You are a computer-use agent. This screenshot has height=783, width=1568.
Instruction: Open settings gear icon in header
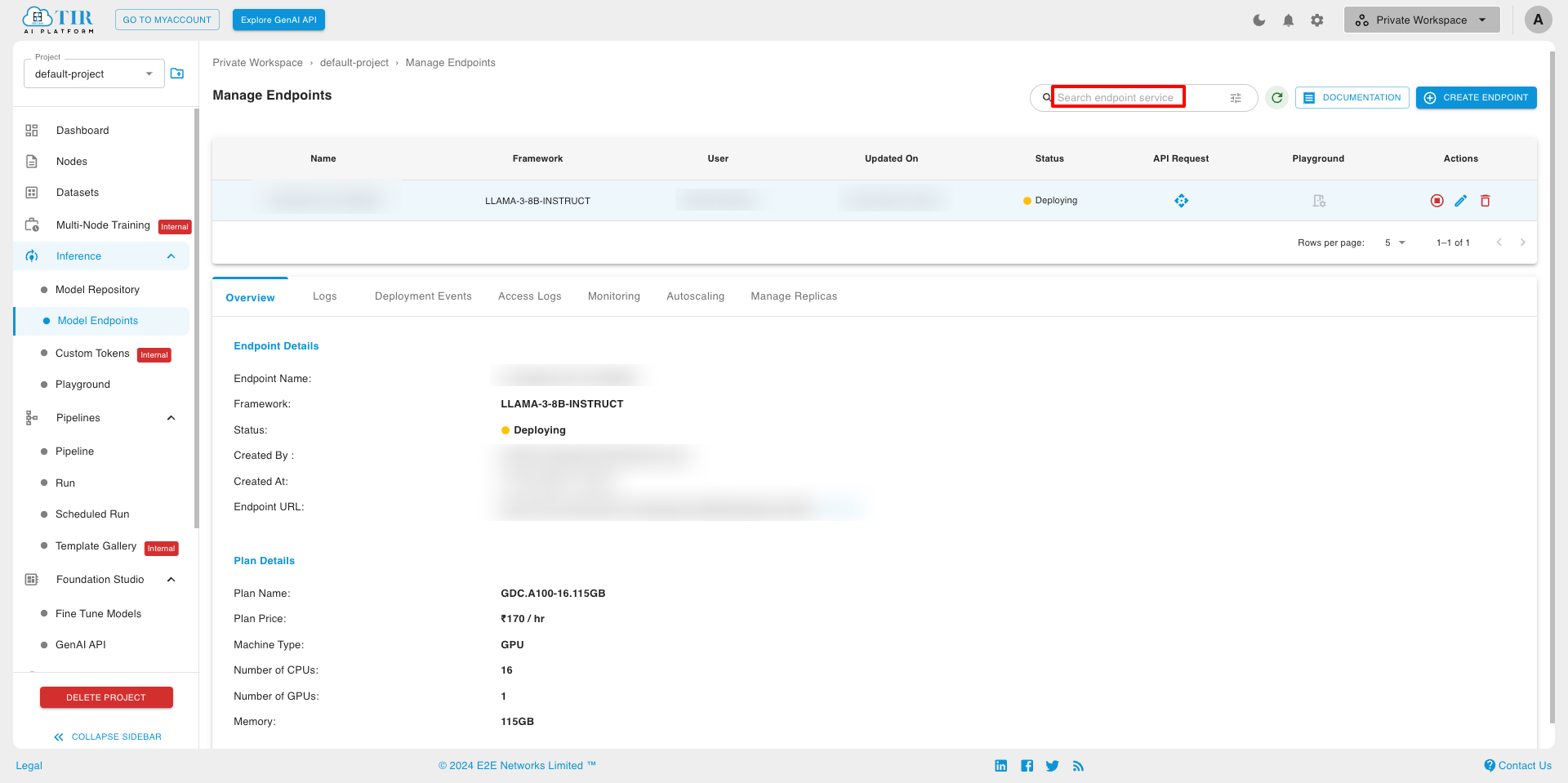click(1317, 20)
